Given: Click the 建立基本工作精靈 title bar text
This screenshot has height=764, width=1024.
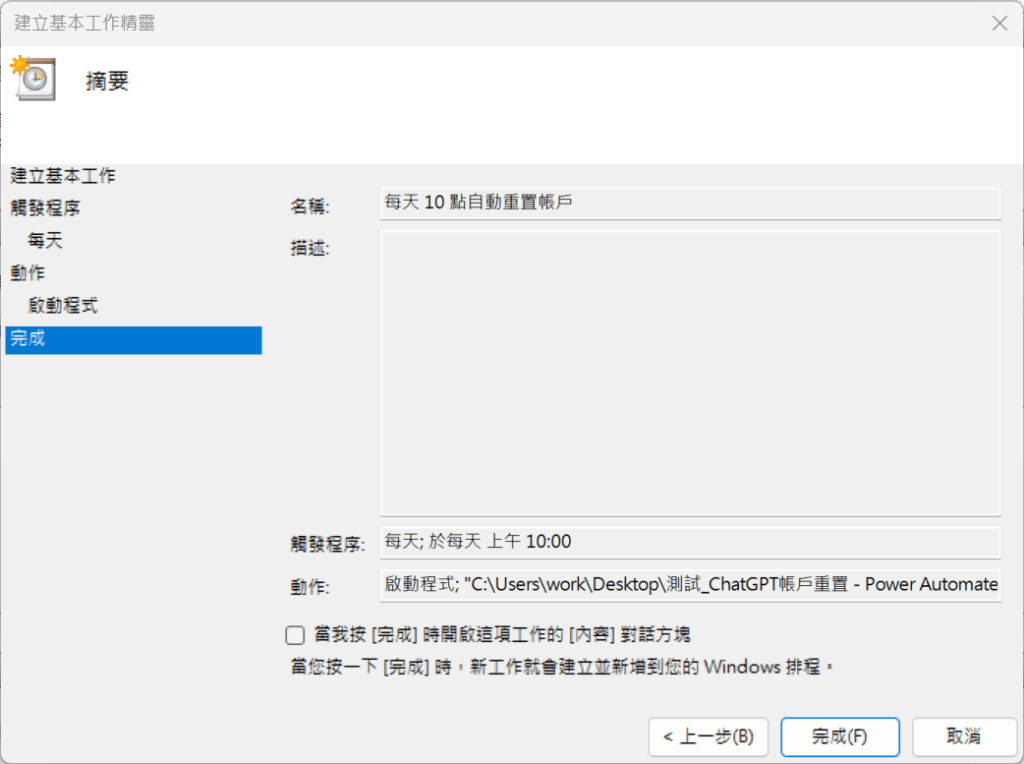Looking at the screenshot, I should point(84,22).
